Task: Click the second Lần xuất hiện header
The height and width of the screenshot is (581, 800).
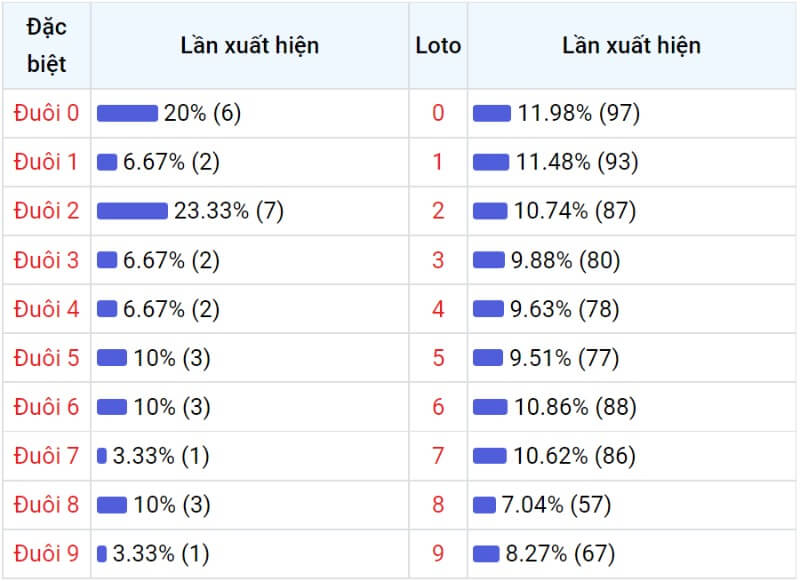Action: (x=632, y=45)
